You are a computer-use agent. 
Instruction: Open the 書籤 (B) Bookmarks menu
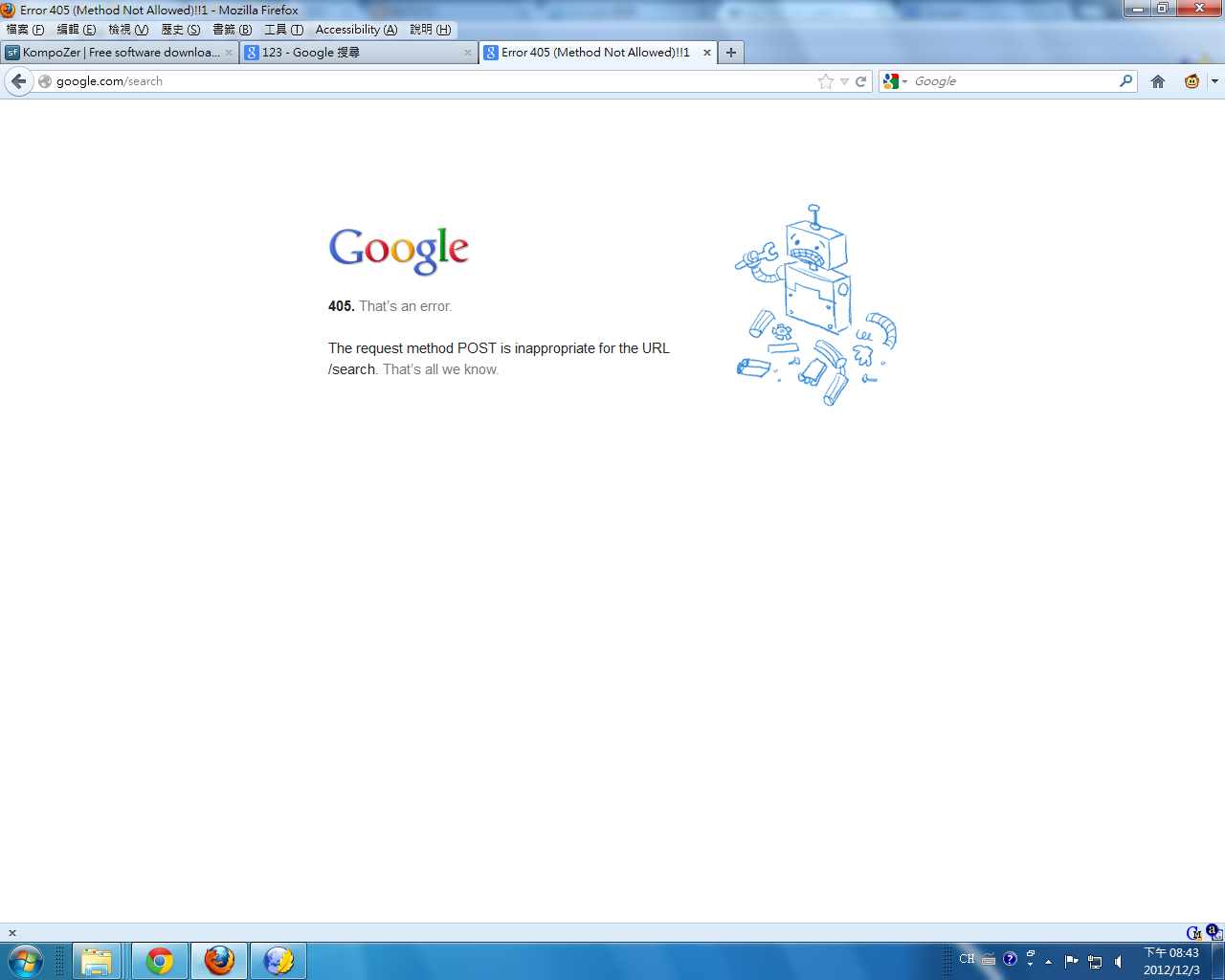(x=233, y=30)
